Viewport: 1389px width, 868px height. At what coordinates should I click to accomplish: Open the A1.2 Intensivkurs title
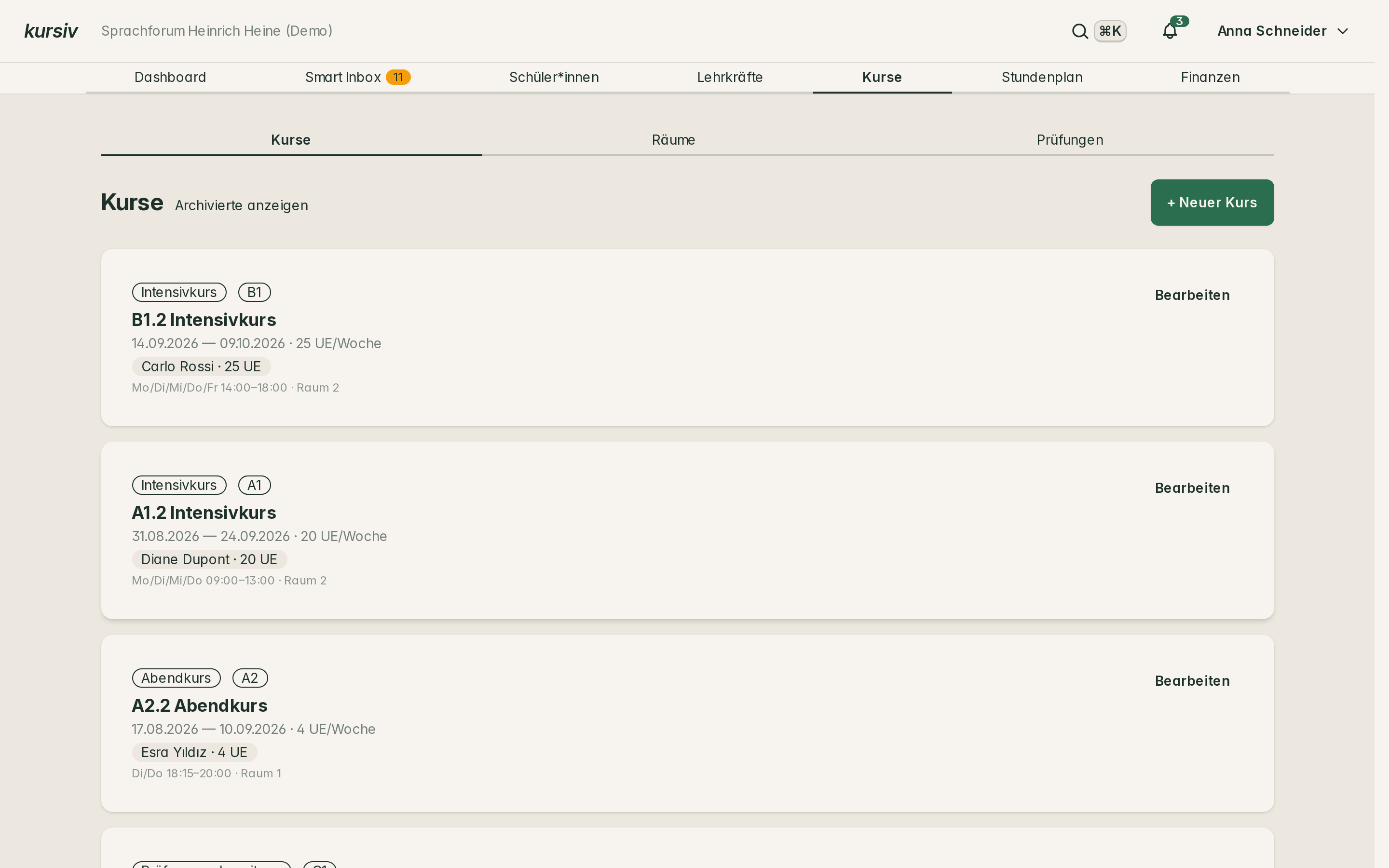point(204,513)
